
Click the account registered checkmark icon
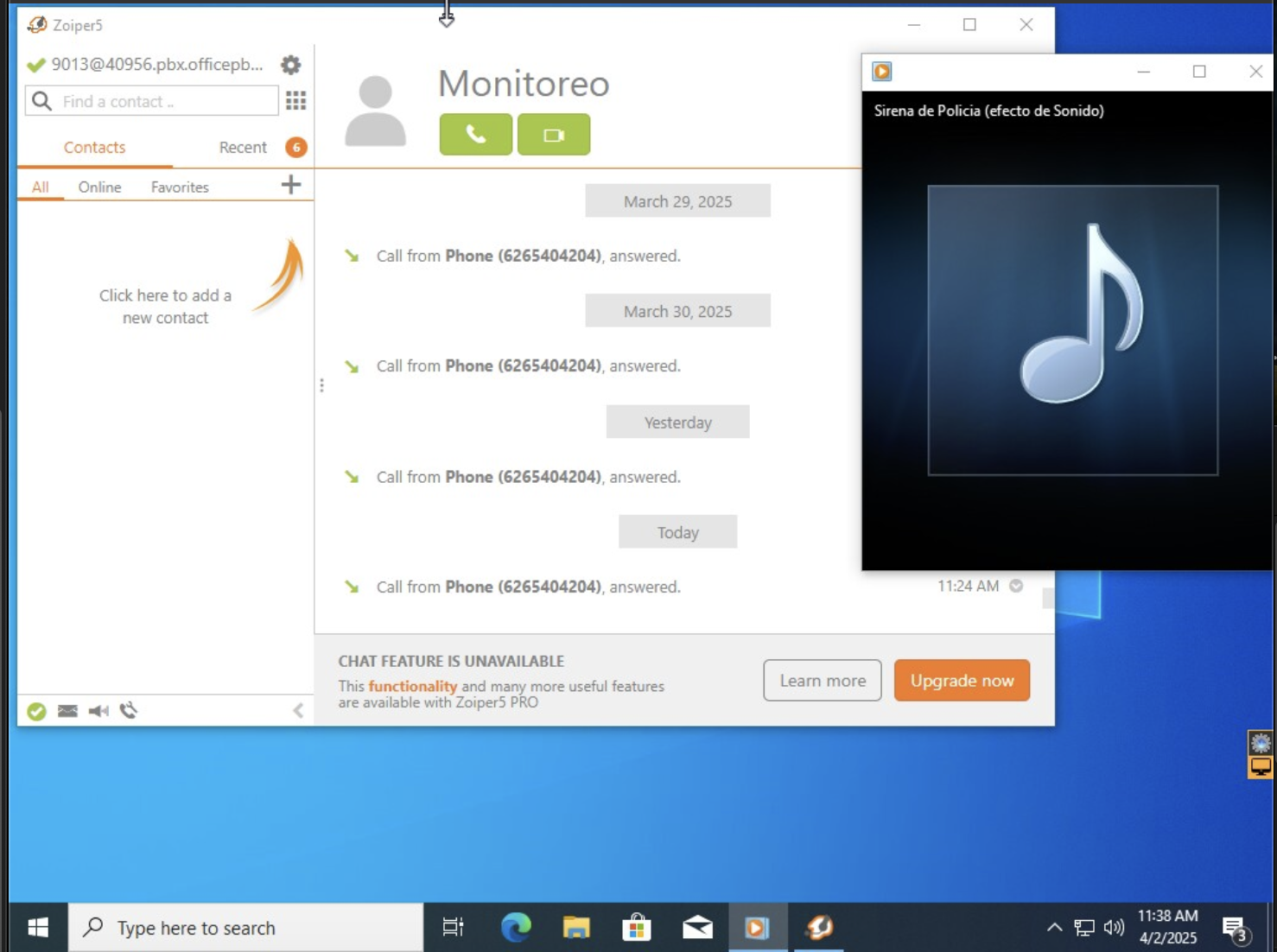click(36, 65)
